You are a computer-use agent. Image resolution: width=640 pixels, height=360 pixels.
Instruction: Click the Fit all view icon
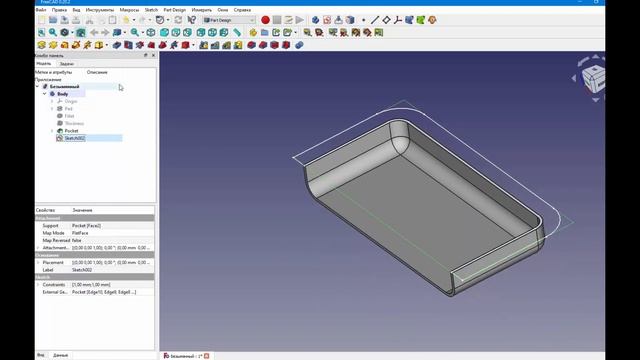tap(41, 32)
